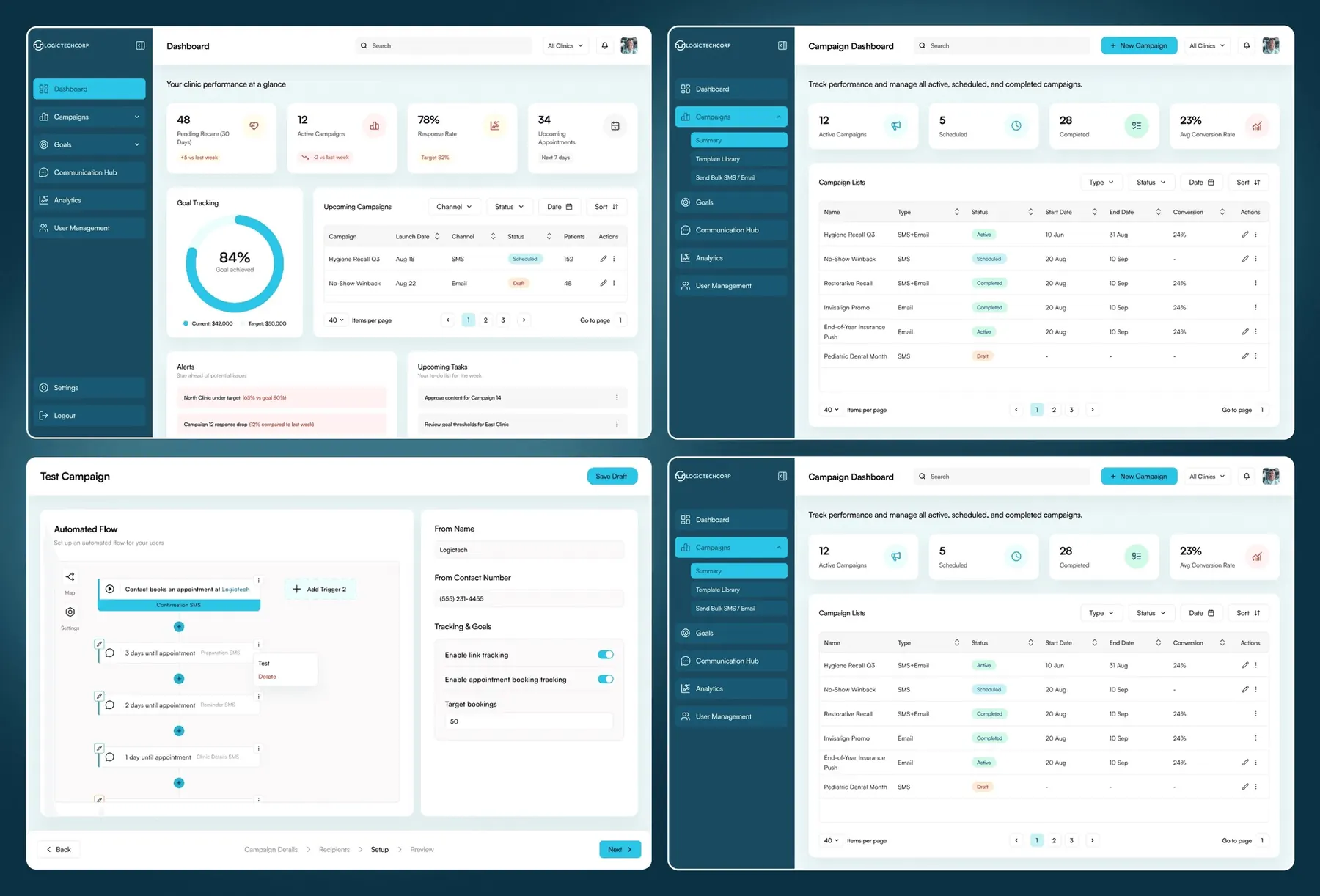Edit the '2 days until appointment' step
1320x896 pixels.
pyautogui.click(x=99, y=696)
